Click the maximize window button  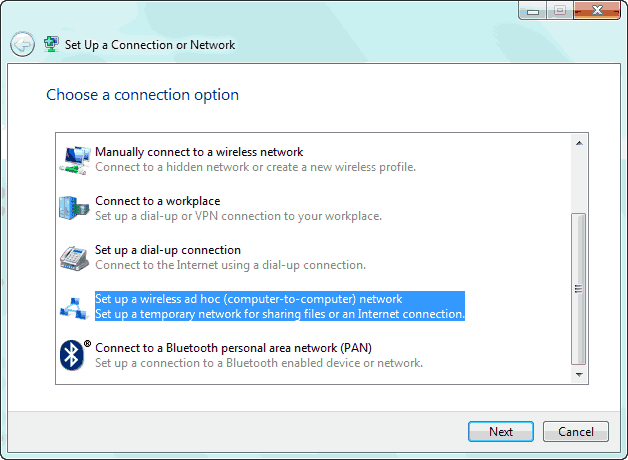(x=559, y=11)
